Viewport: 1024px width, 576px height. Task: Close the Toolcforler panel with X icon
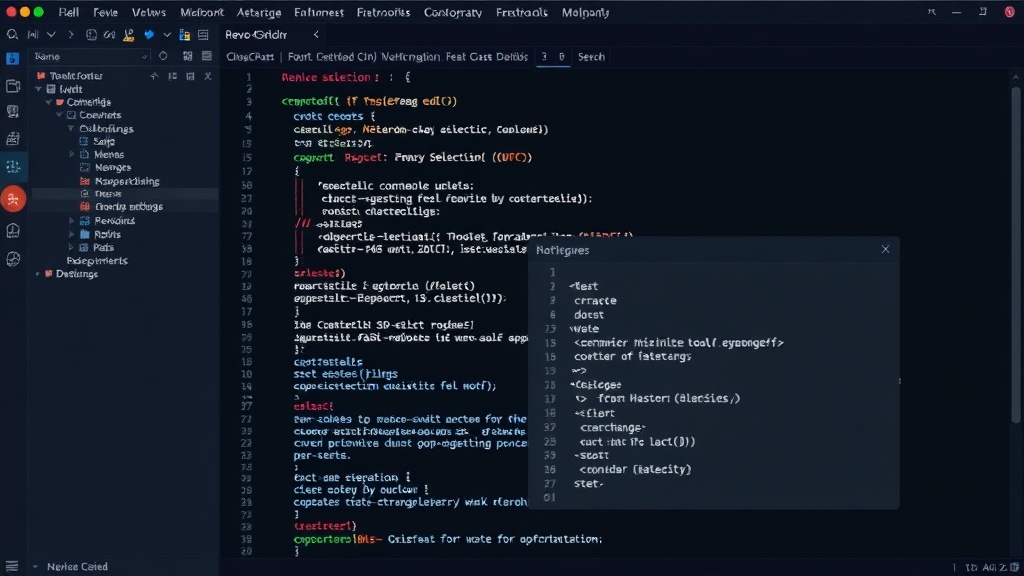click(x=208, y=76)
